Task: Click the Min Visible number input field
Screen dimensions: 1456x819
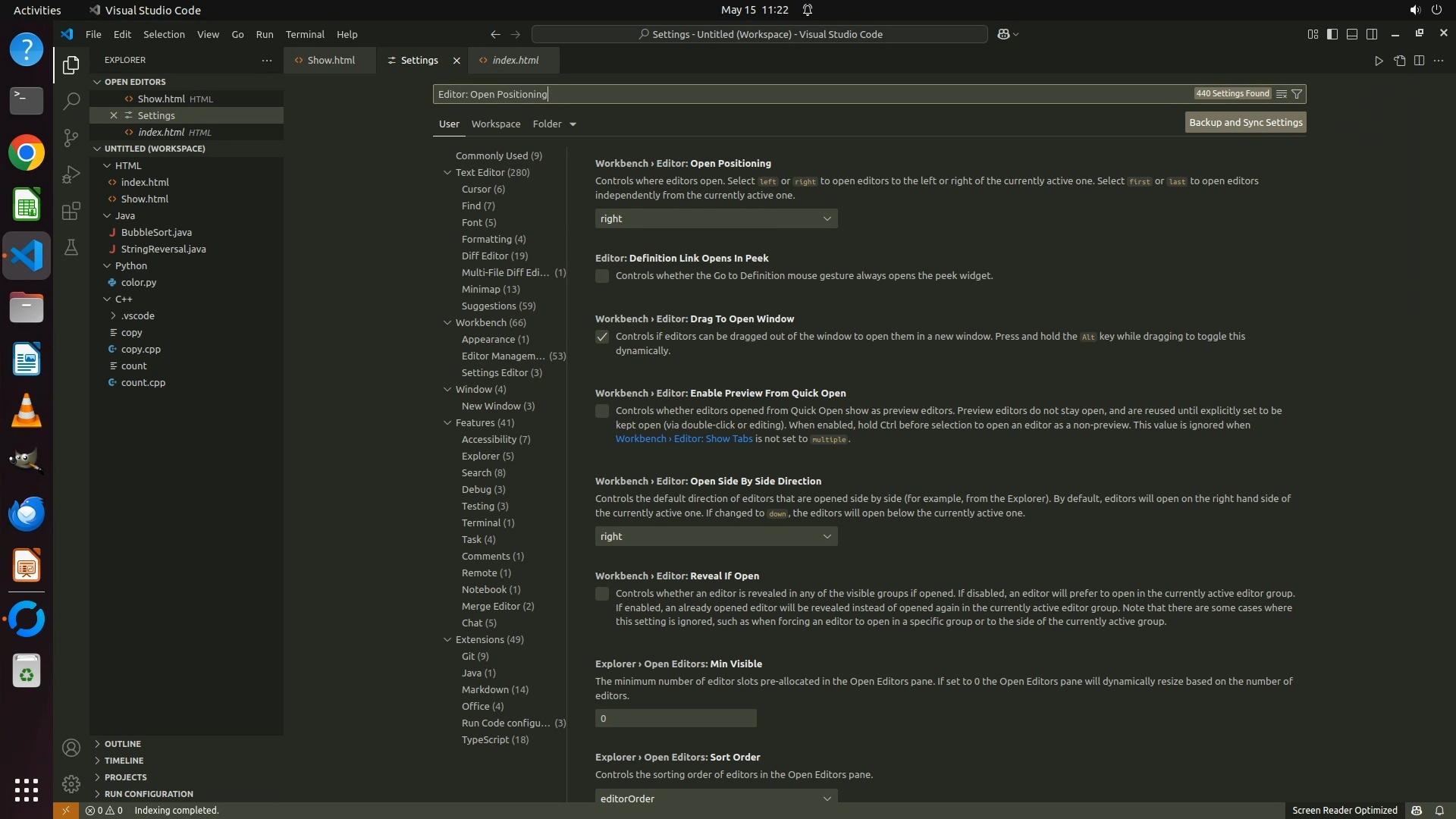Action: point(675,718)
